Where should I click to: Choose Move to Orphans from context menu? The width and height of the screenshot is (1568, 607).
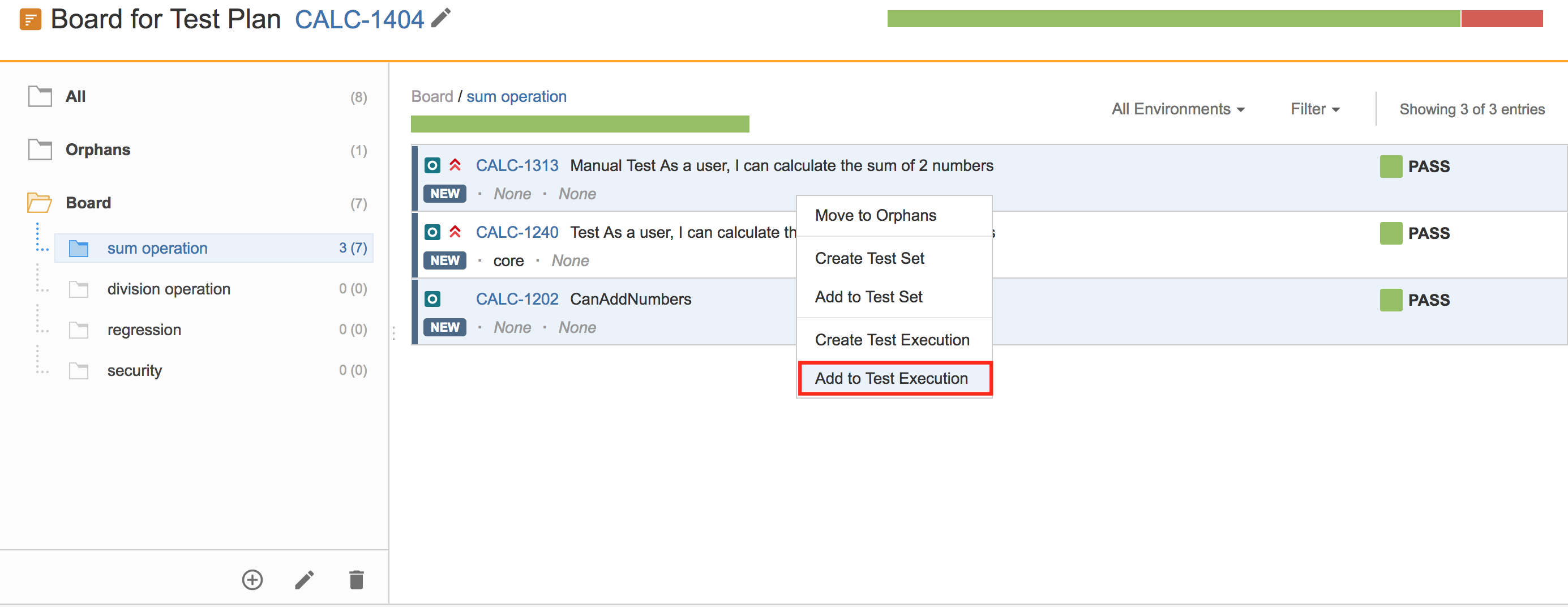[x=894, y=216]
